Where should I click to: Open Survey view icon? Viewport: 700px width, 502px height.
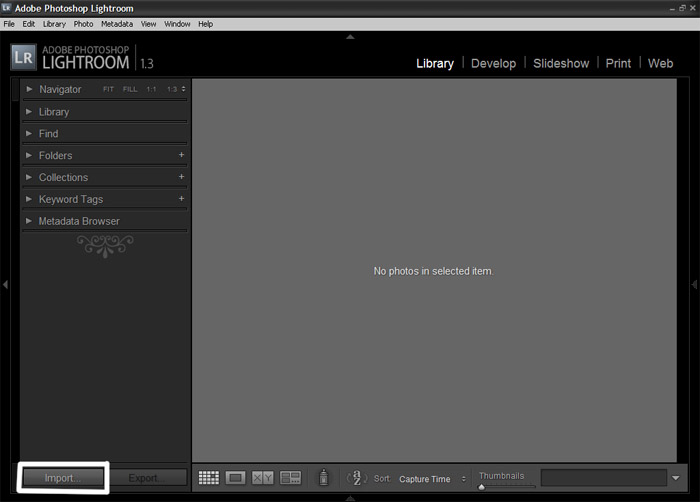pos(290,478)
